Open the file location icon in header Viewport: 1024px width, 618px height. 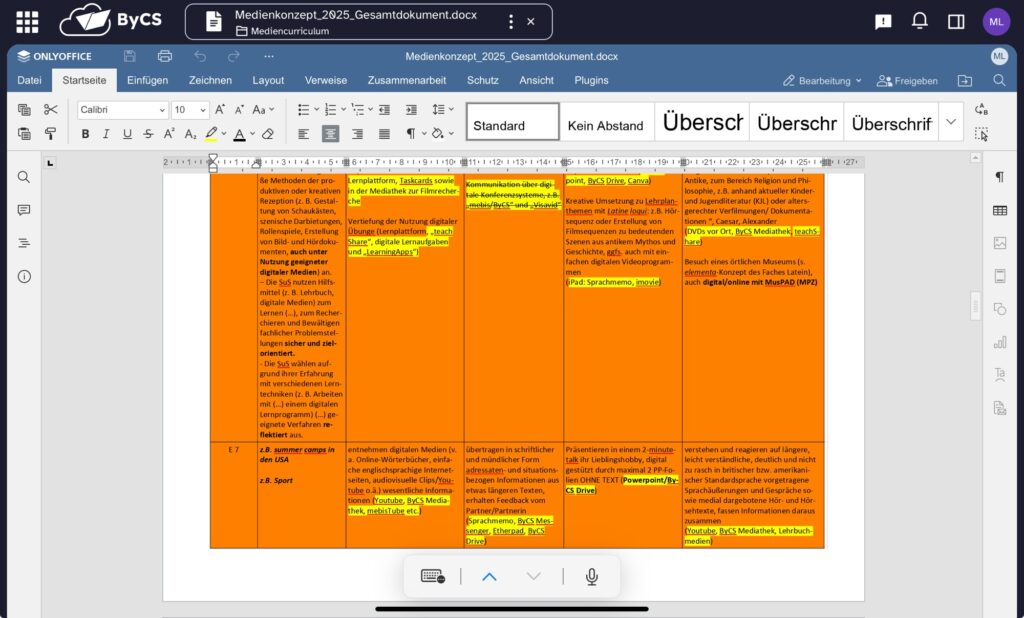(965, 80)
